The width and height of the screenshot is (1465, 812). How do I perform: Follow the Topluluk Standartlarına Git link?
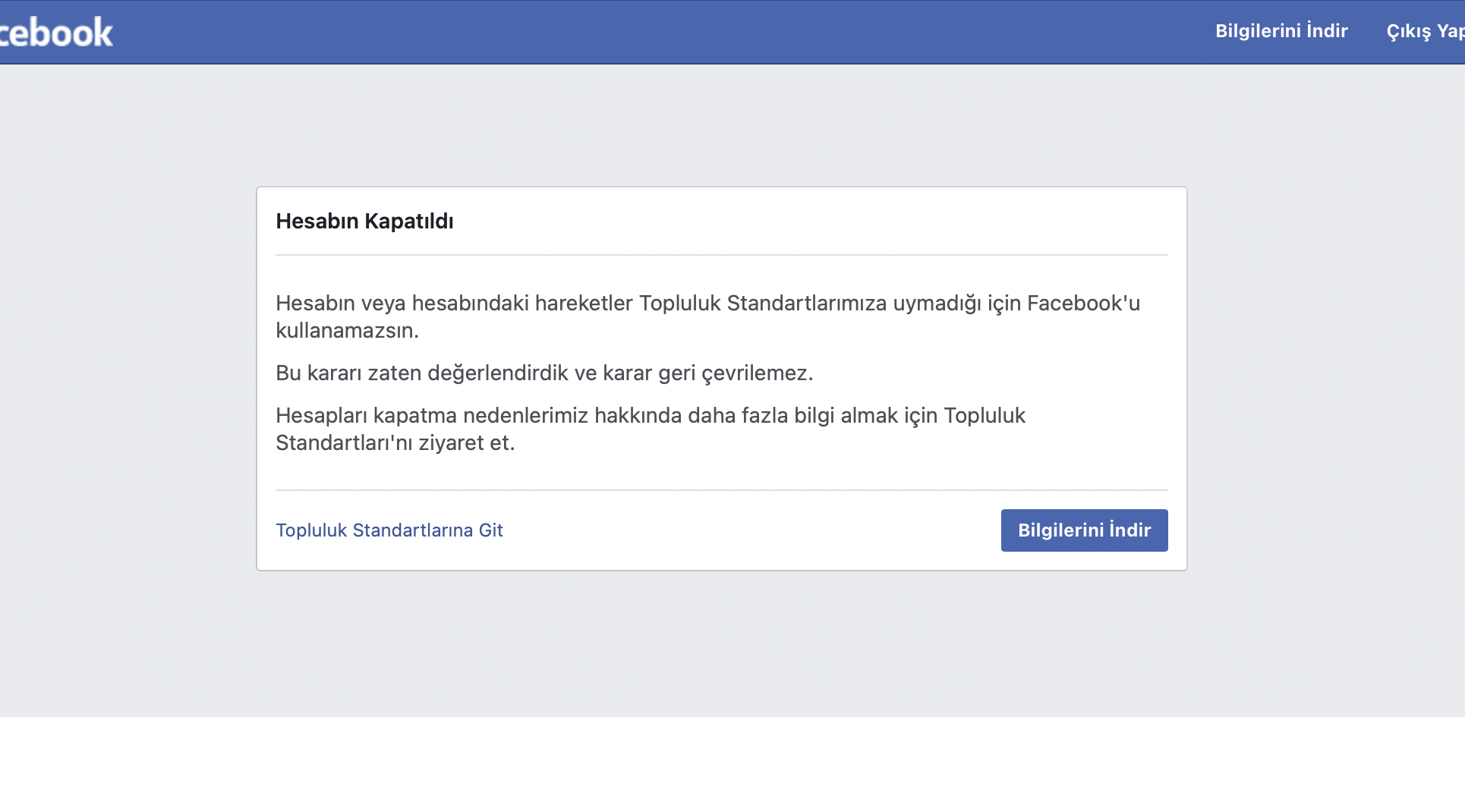(x=389, y=530)
